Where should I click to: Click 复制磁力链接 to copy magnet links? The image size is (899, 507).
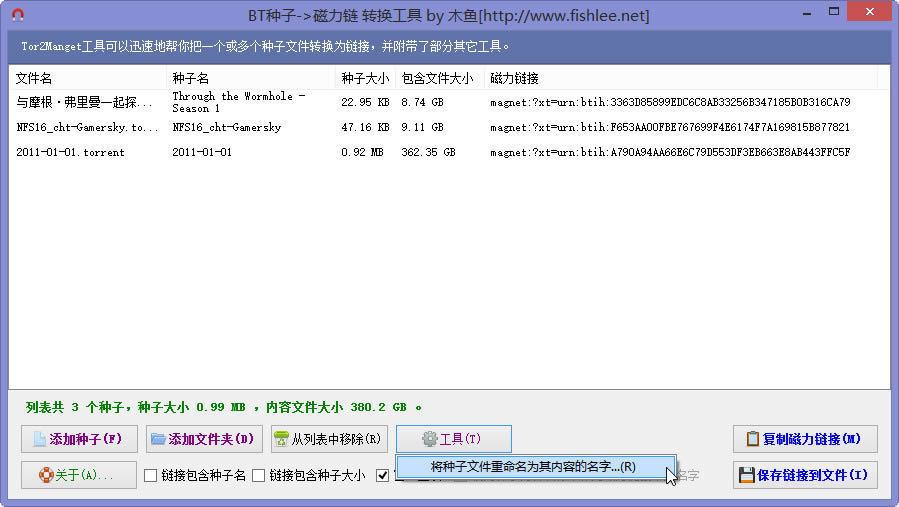[x=805, y=439]
